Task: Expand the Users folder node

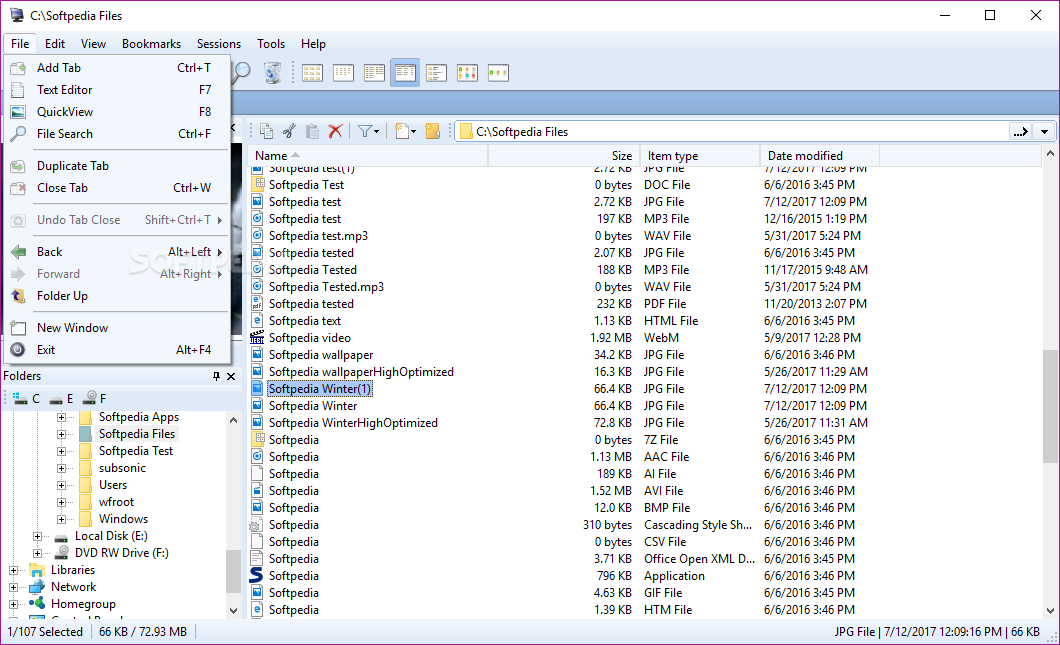Action: click(62, 485)
